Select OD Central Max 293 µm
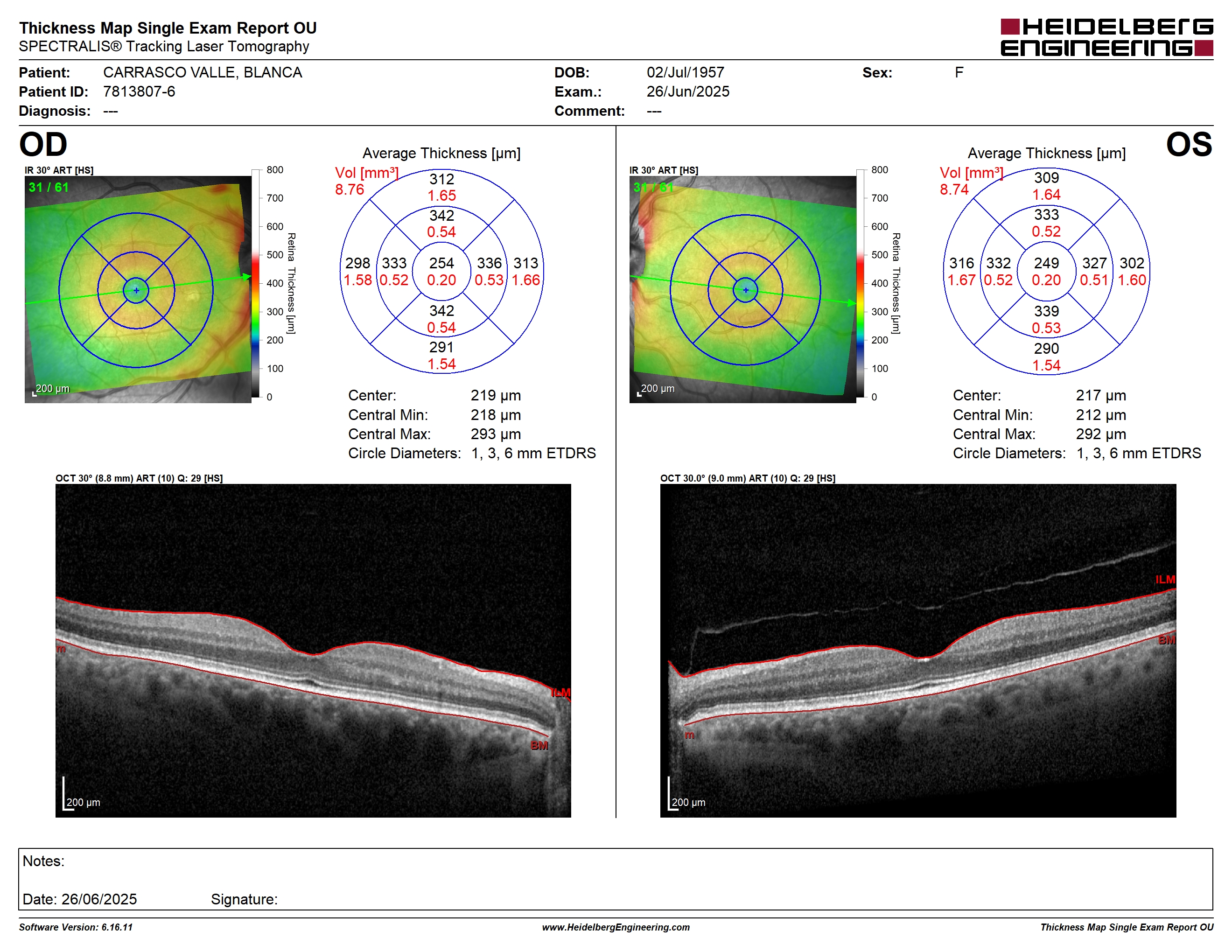This screenshot has height=952, width=1232. click(x=496, y=434)
